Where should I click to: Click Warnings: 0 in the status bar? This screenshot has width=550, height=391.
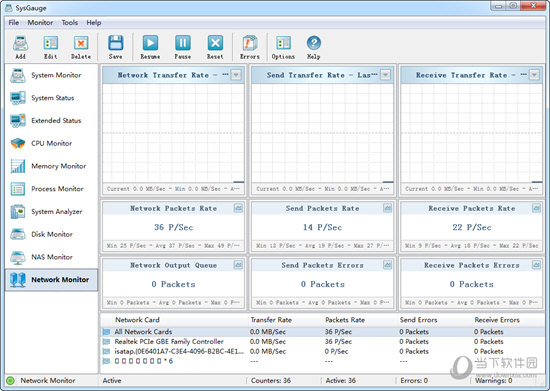click(494, 380)
